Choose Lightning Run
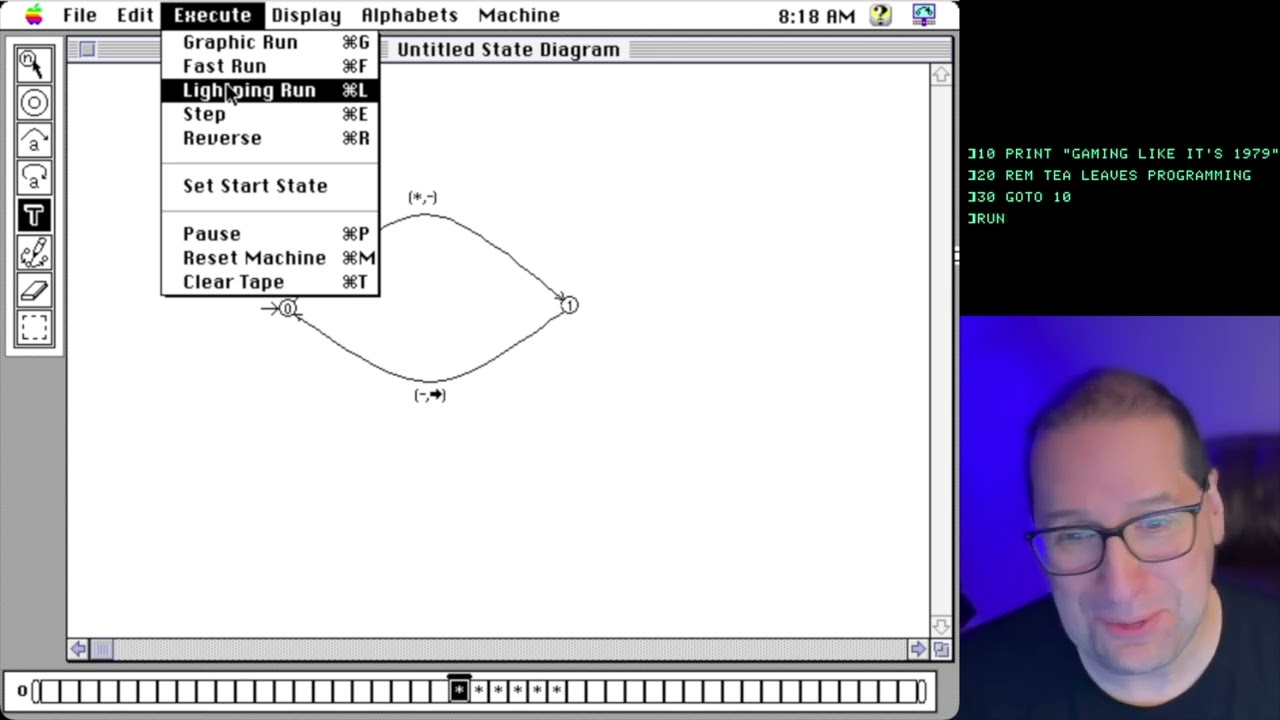 tap(270, 90)
